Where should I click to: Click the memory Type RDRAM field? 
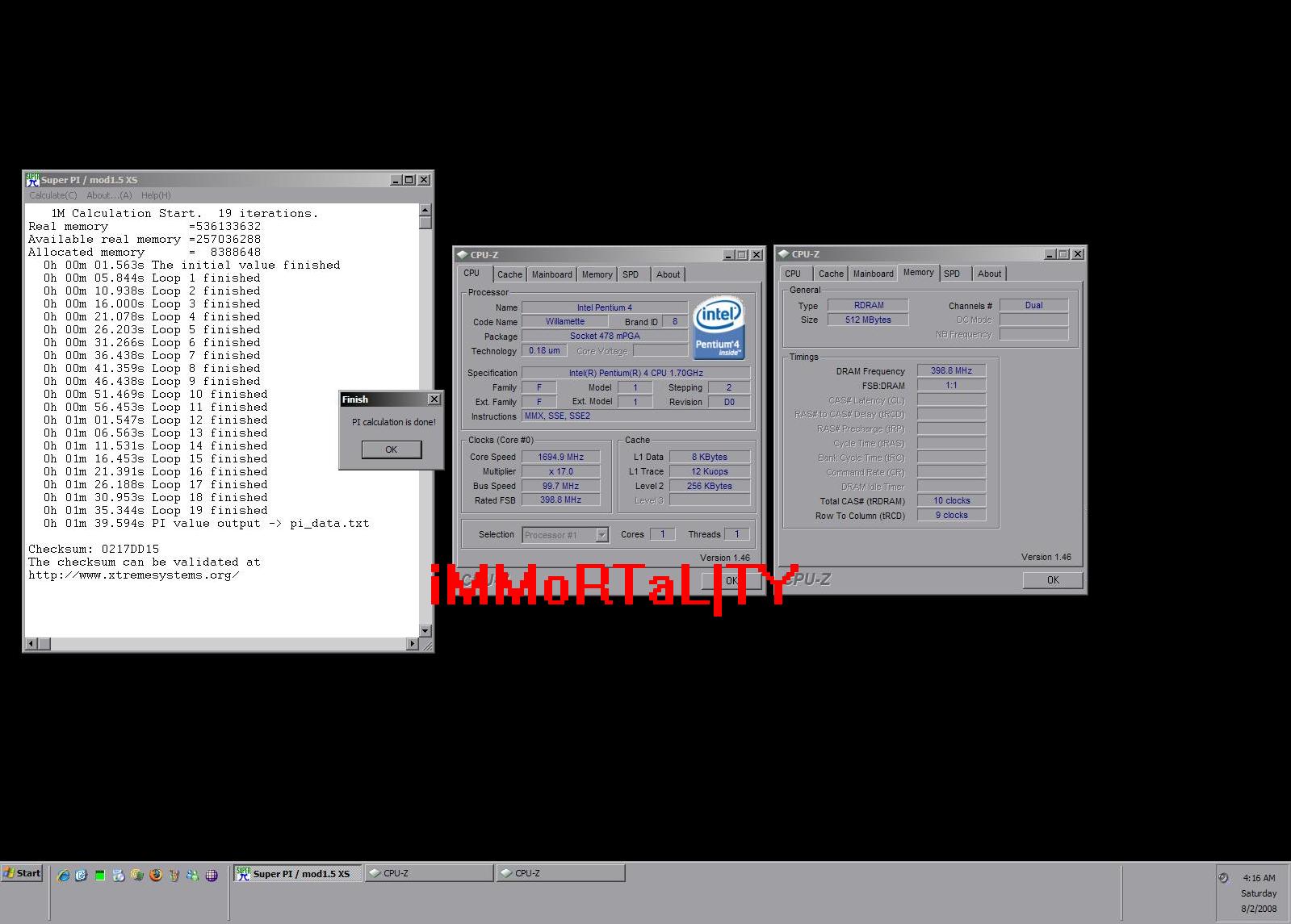[868, 305]
